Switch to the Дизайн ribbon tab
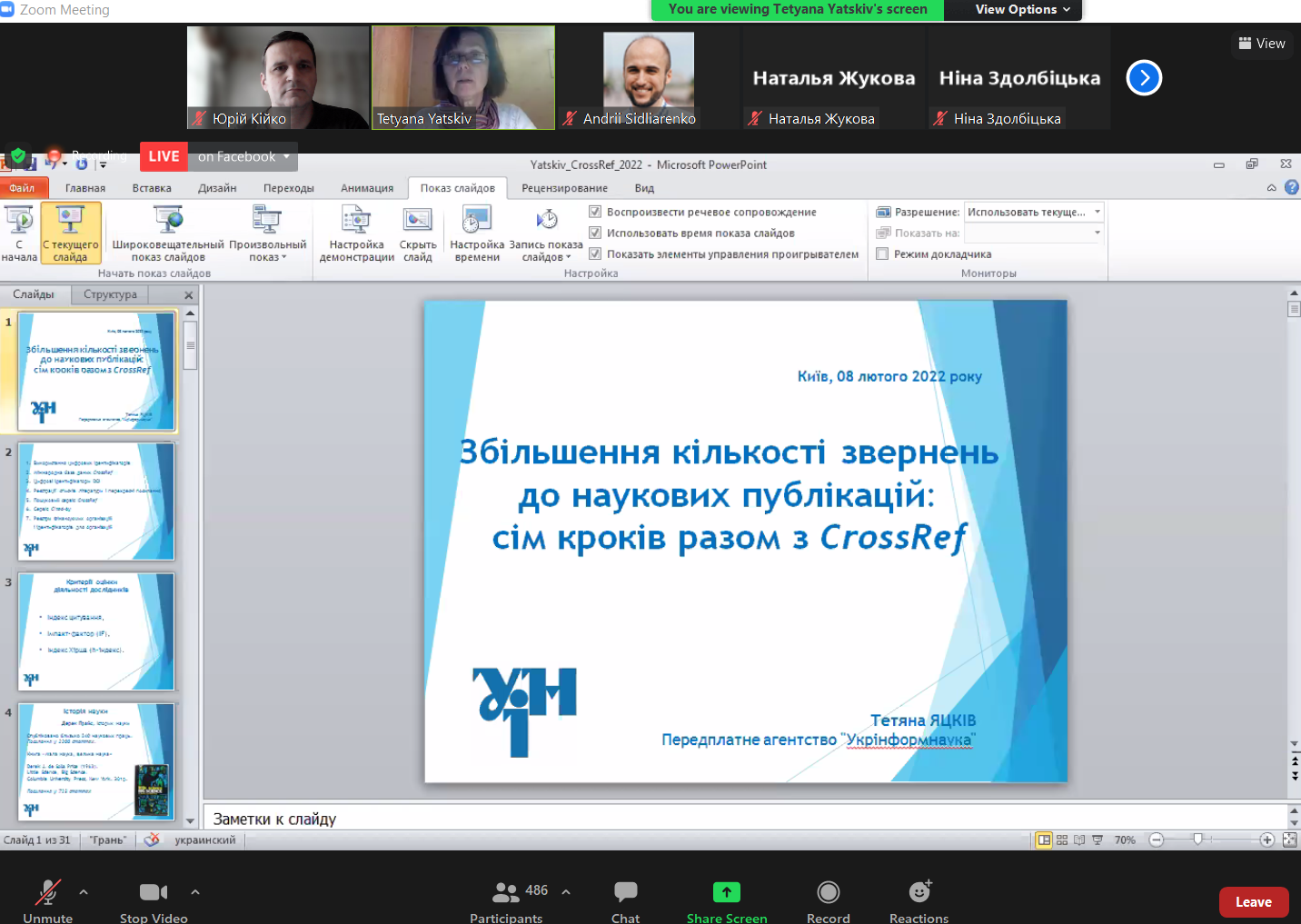The width and height of the screenshot is (1301, 924). 217,188
